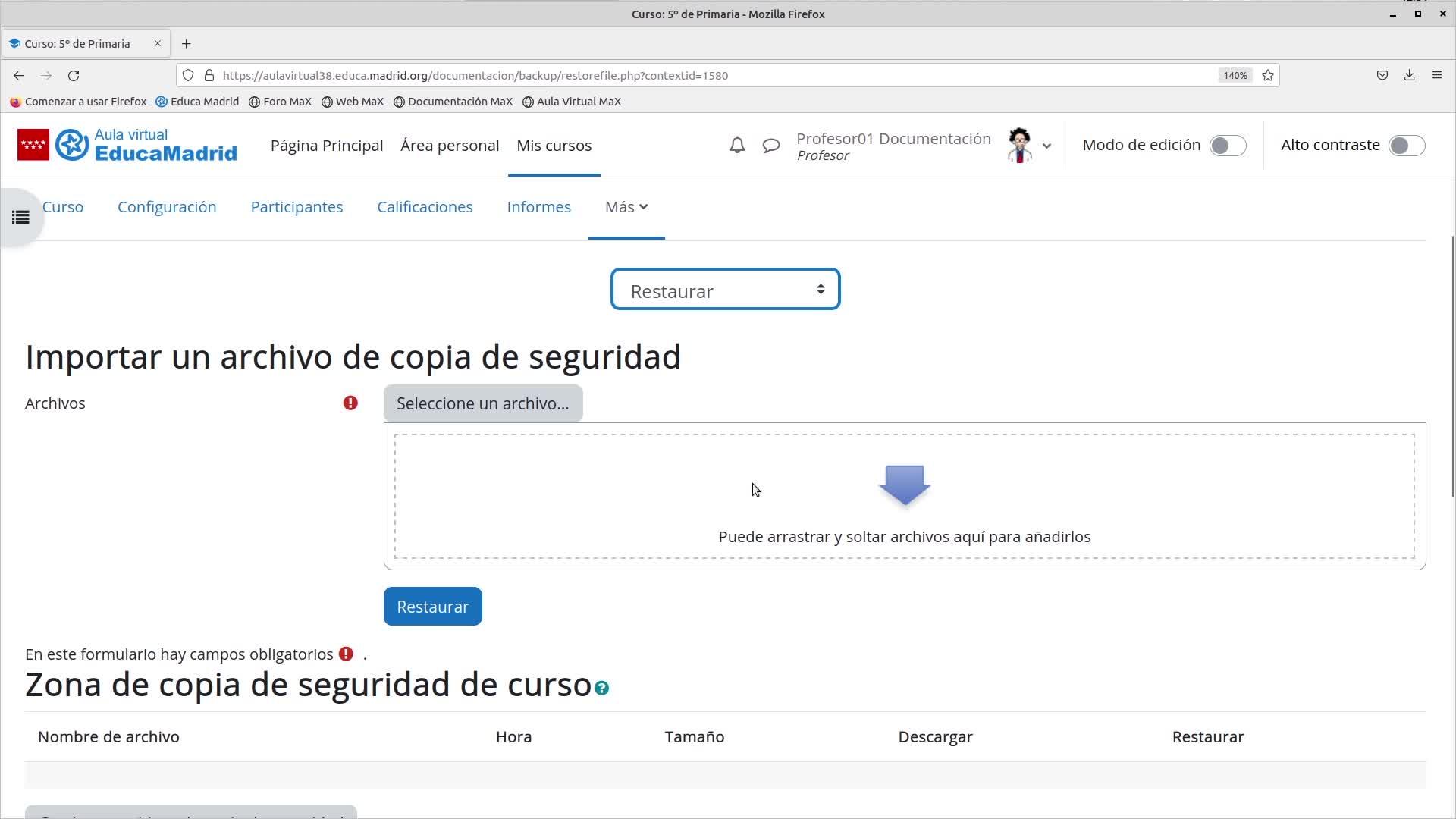Go to the Calificaciones tab

pos(425,207)
